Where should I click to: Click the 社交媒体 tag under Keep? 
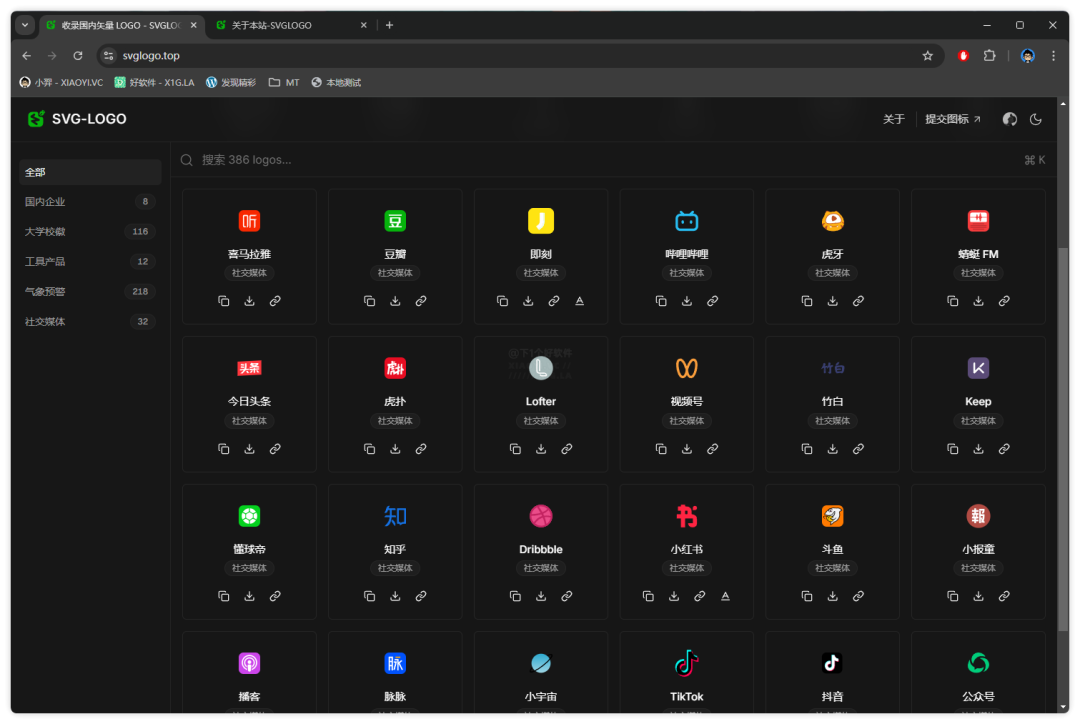tap(978, 421)
